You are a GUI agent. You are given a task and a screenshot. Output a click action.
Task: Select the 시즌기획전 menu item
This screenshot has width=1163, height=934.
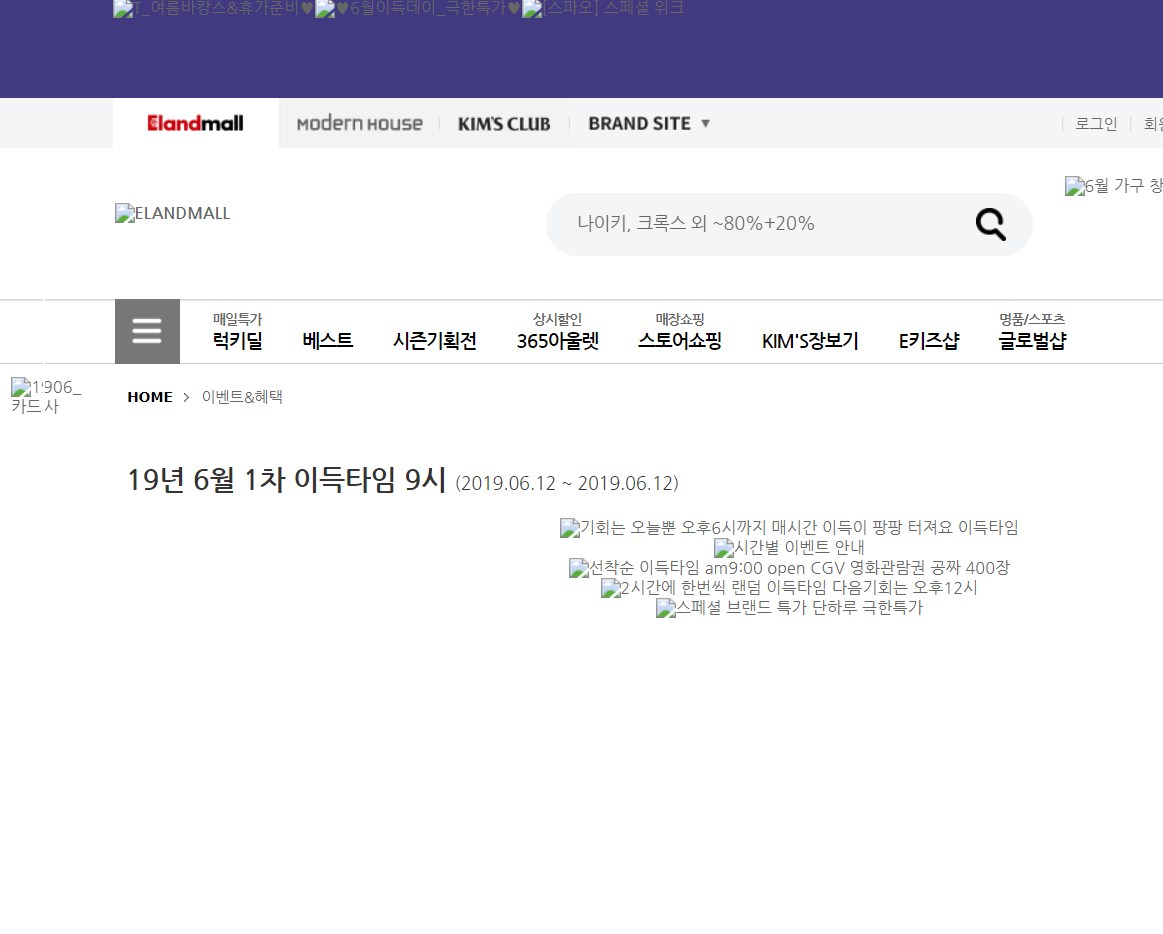(x=435, y=340)
